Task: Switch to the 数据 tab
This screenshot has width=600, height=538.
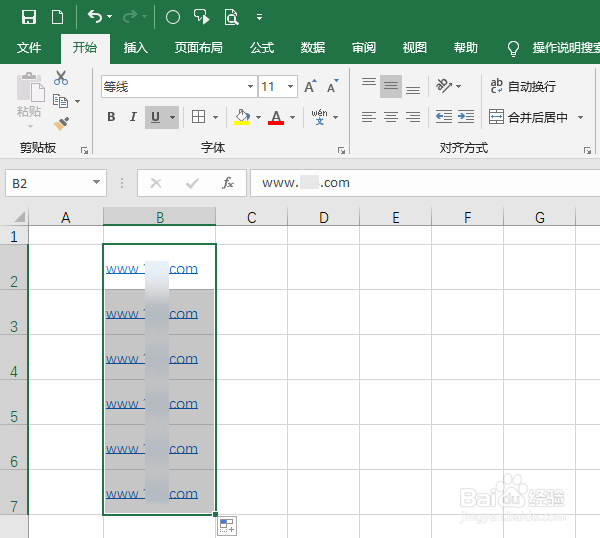Action: click(x=313, y=48)
